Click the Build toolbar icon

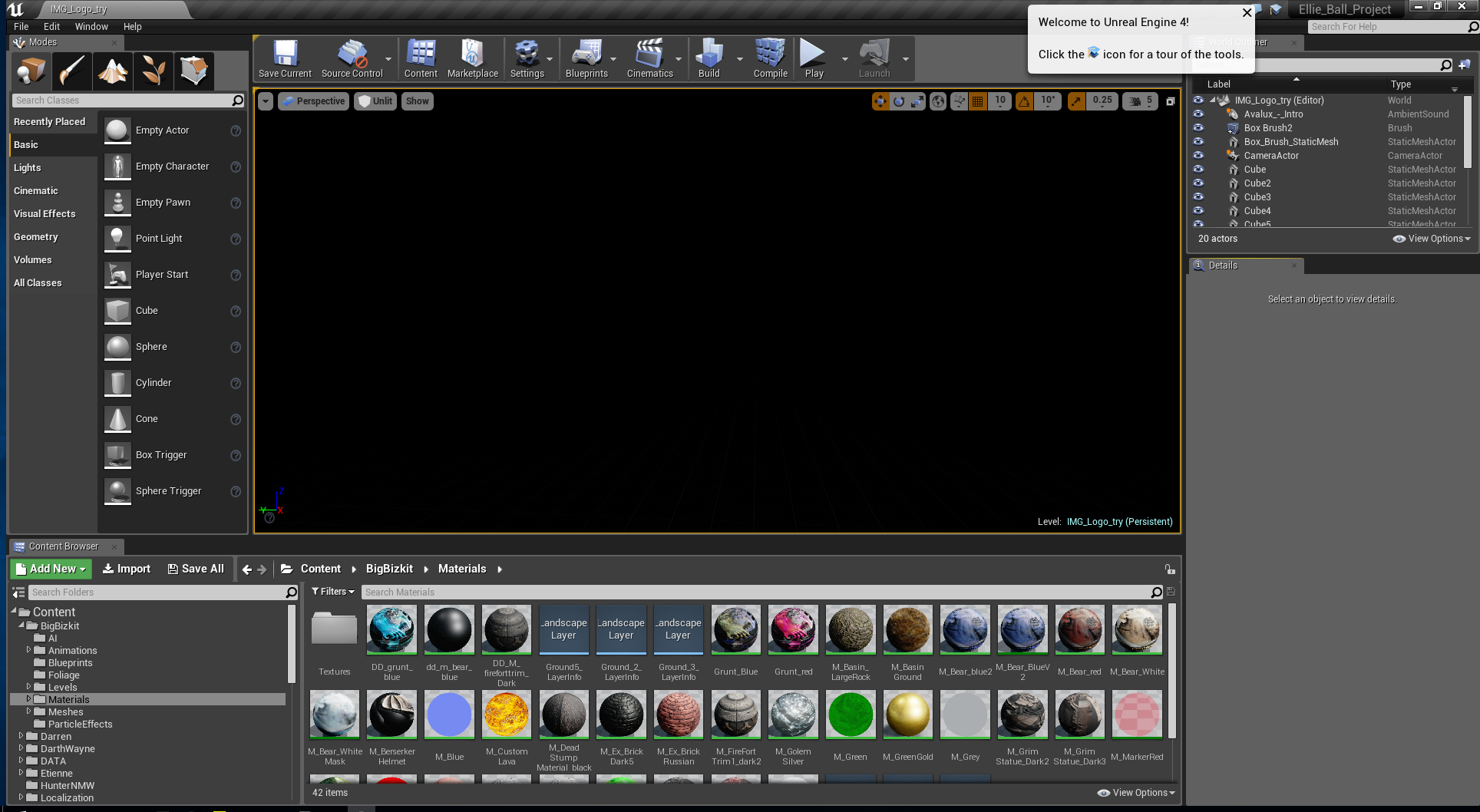click(709, 58)
